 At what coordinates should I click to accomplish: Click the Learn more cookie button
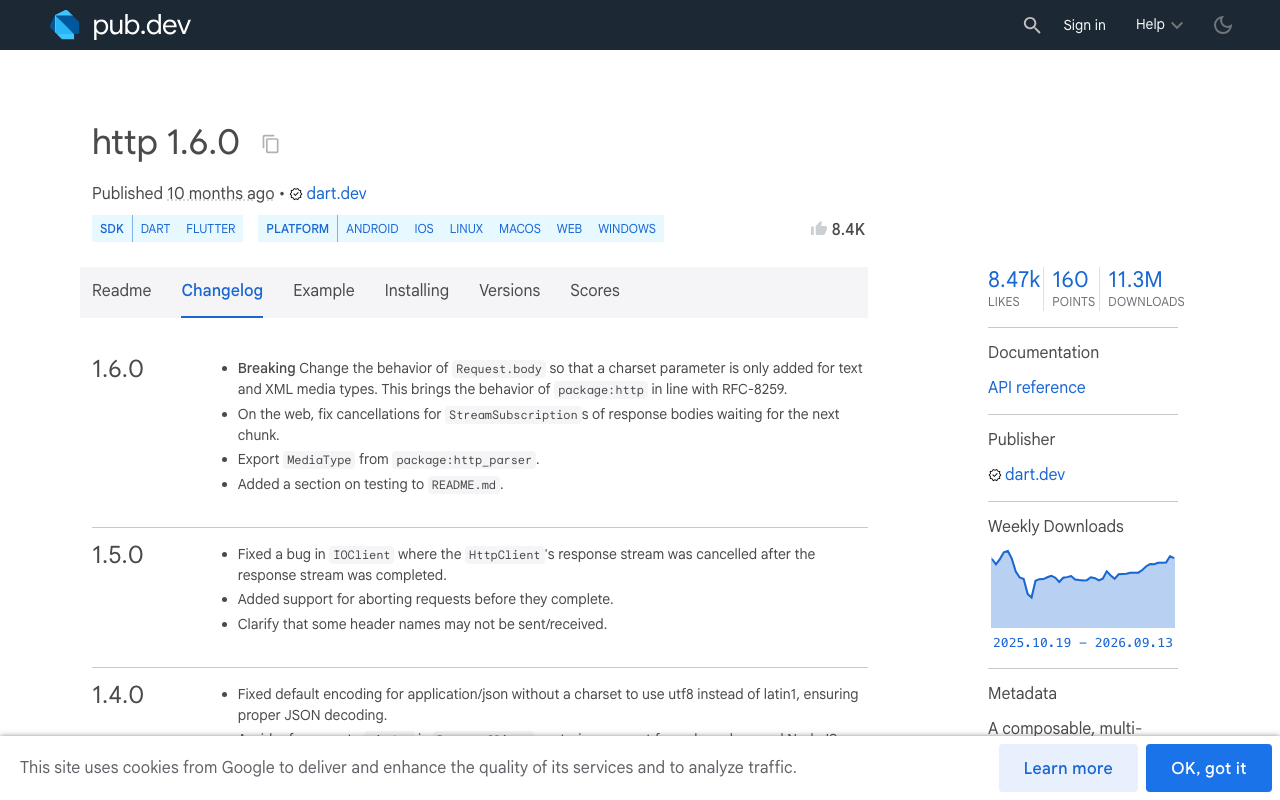[x=1068, y=768]
